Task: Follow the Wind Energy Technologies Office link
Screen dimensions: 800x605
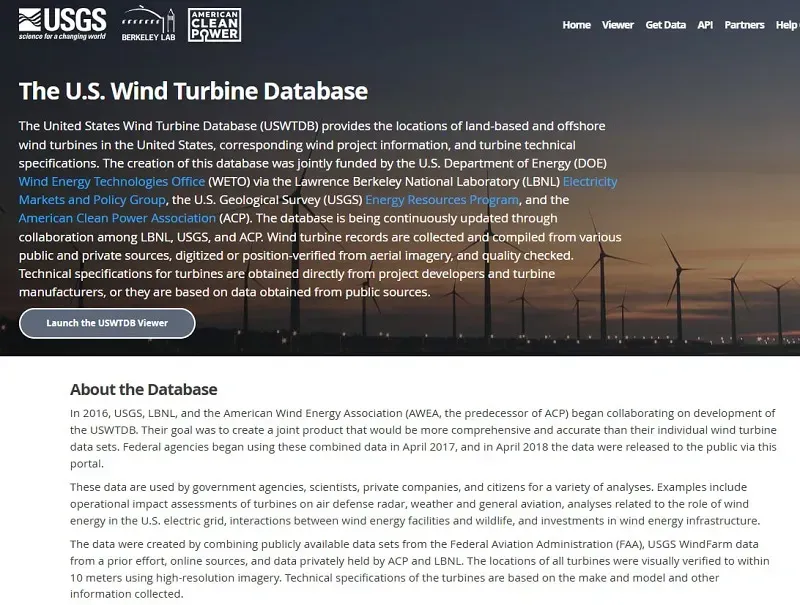Action: tap(112, 182)
